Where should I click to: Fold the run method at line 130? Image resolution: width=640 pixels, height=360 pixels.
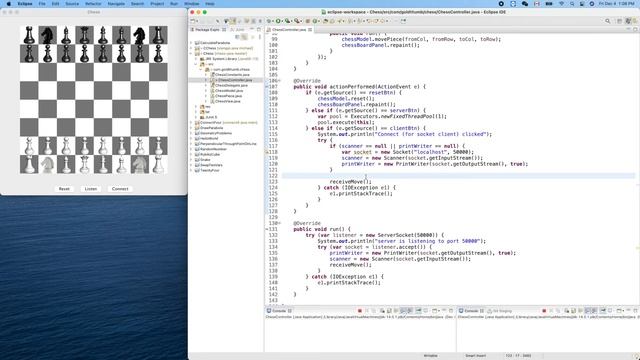coord(279,223)
